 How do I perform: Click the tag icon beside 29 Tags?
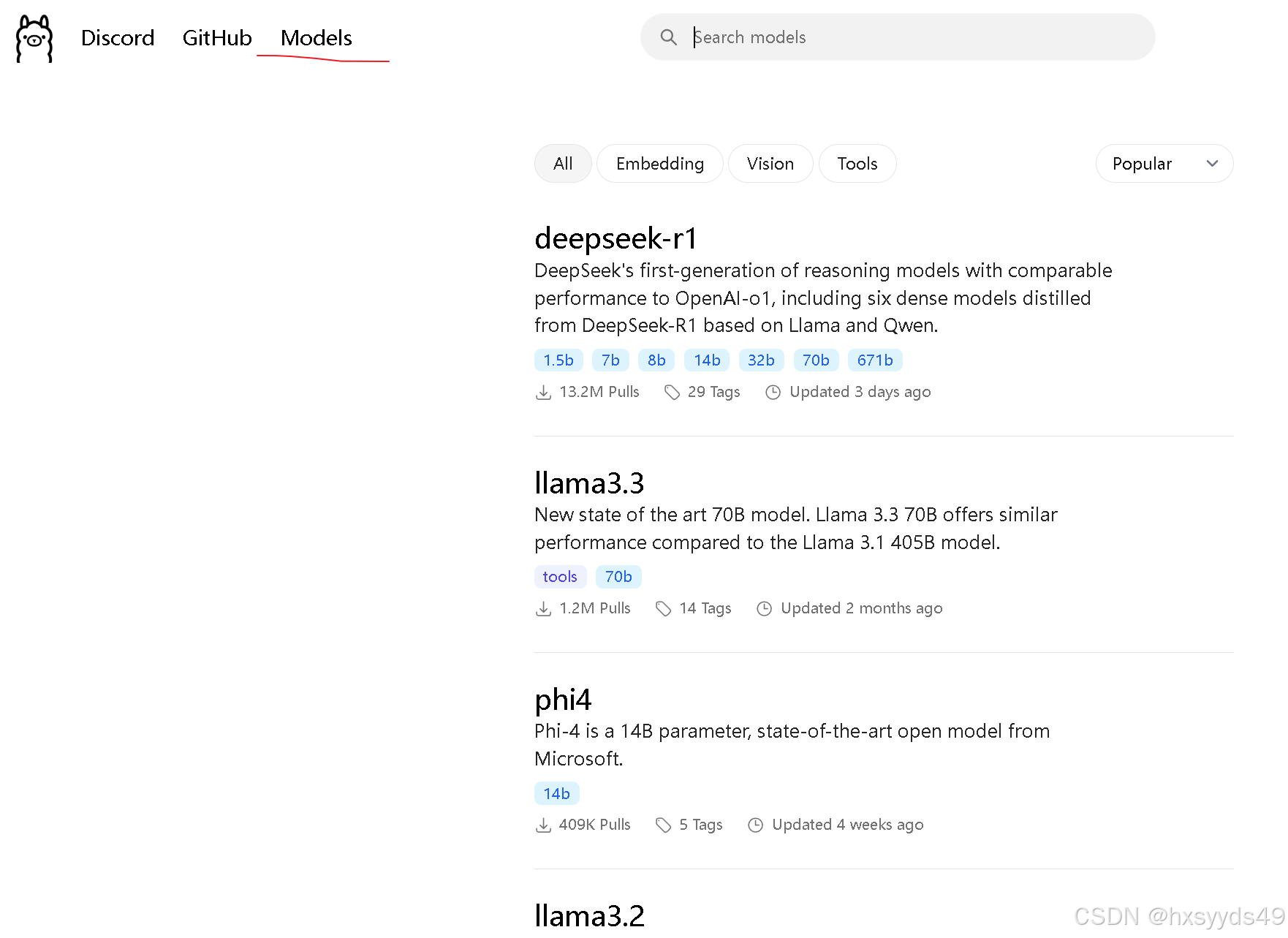672,393
